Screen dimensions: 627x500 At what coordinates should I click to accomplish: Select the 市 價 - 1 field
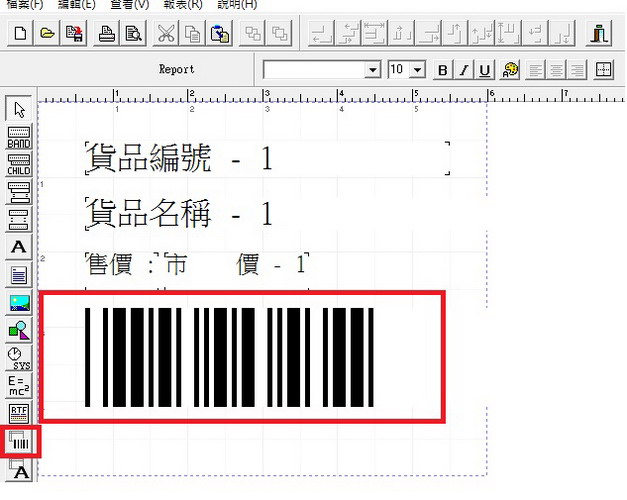[236, 264]
